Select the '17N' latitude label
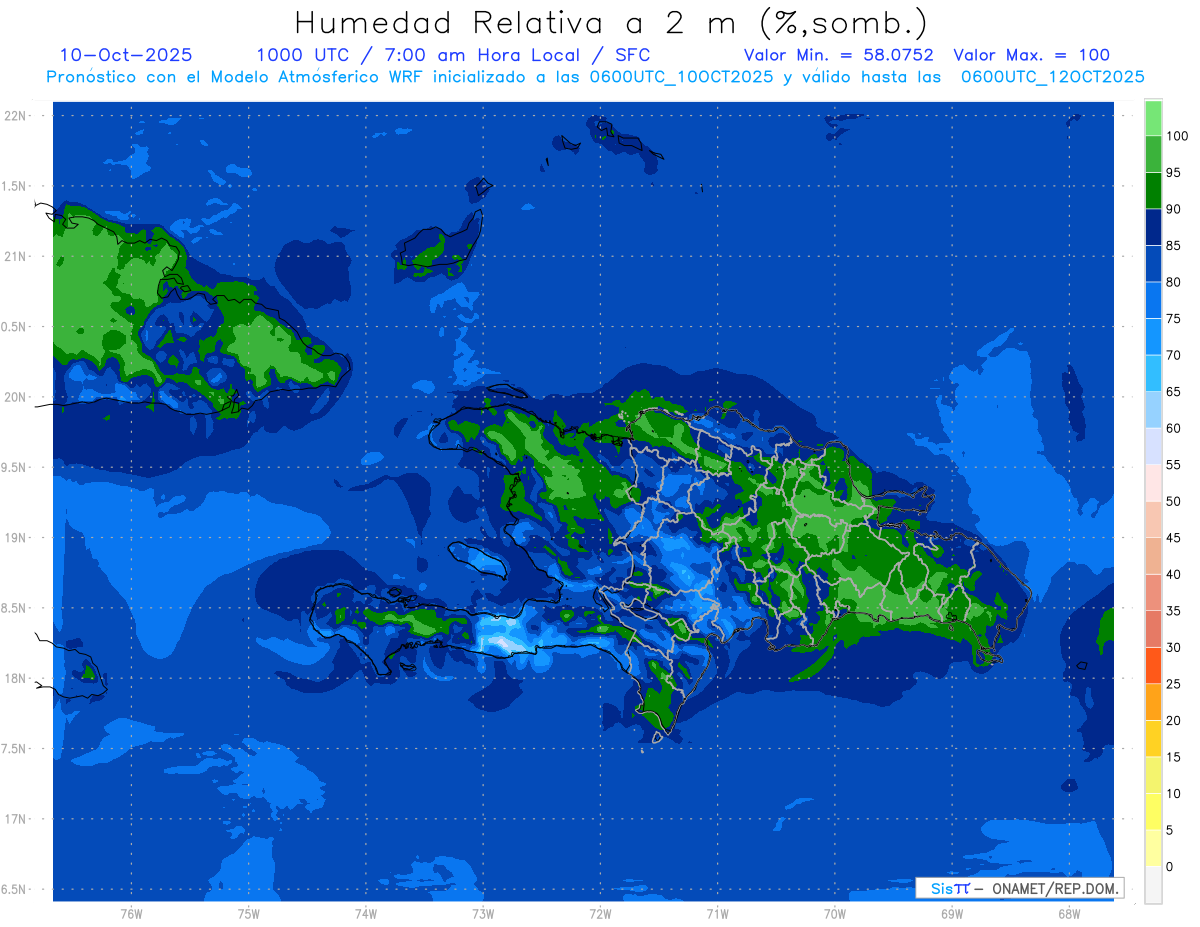 [x=14, y=819]
